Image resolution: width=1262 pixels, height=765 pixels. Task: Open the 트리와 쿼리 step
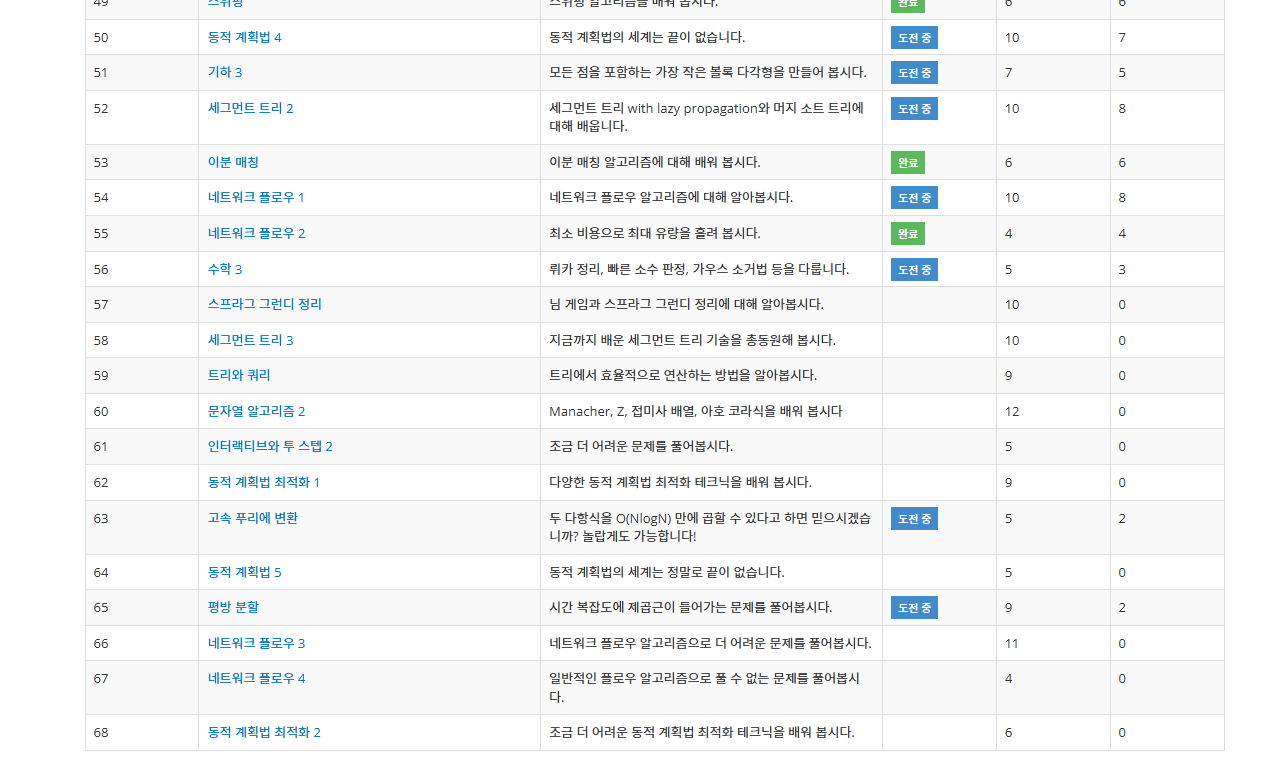[x=239, y=375]
